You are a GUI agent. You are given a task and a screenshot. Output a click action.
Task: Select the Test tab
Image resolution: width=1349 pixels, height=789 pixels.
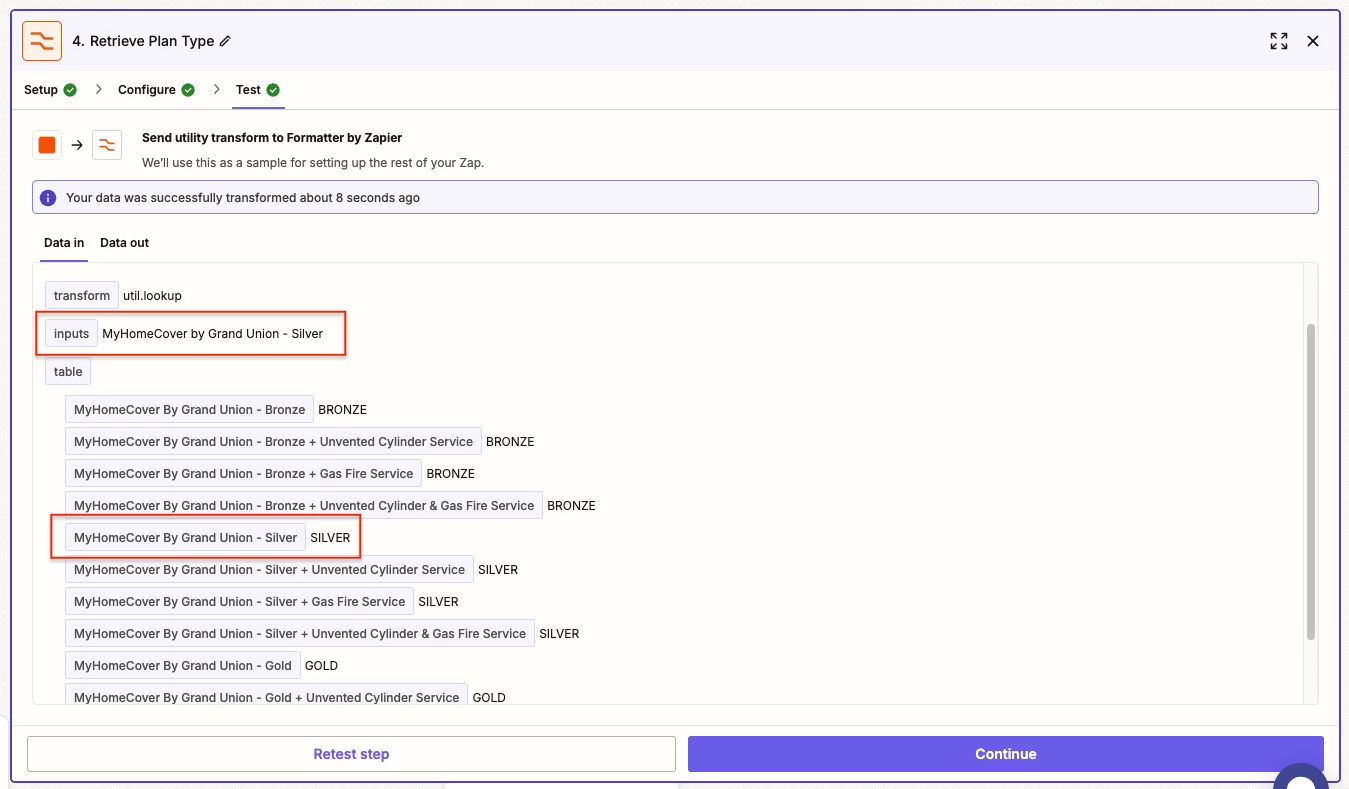pos(248,90)
